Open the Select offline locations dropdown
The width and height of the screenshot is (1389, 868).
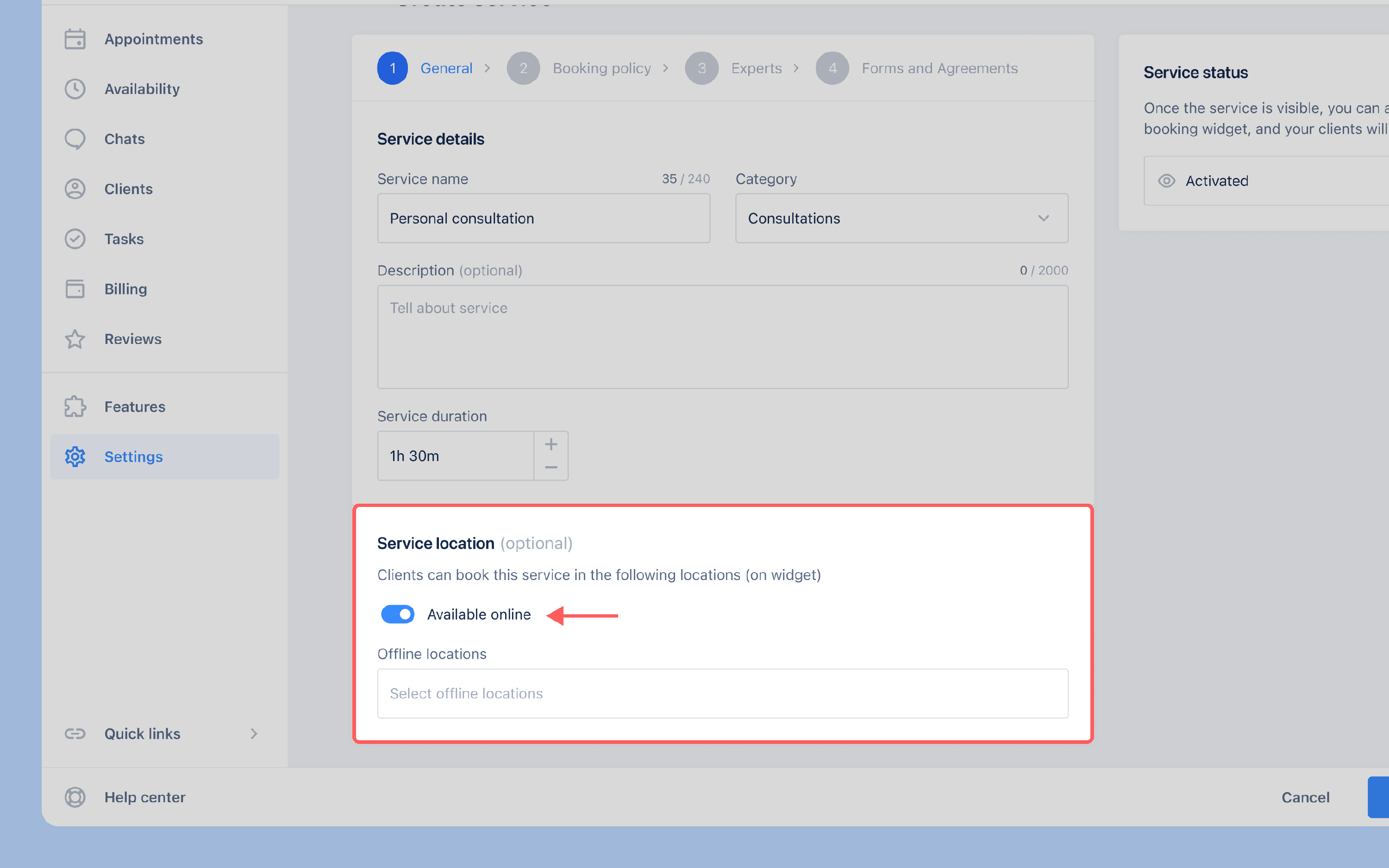722,693
